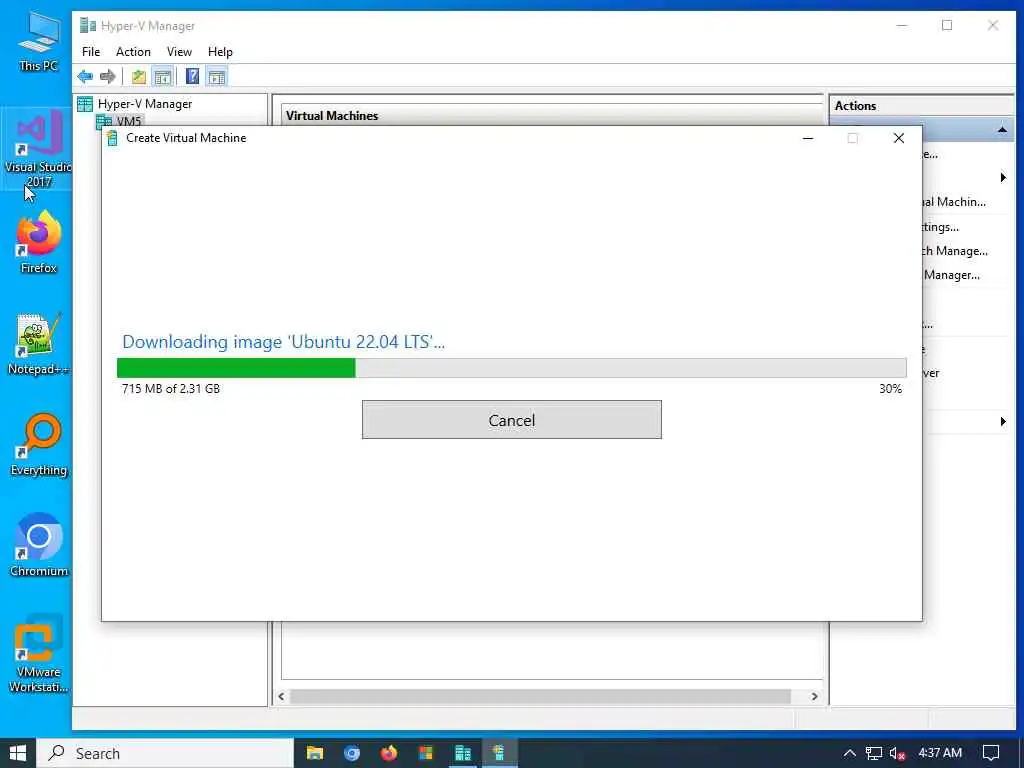Image resolution: width=1024 pixels, height=768 pixels.
Task: Click the 'Downloading image' status heading
Action: click(283, 342)
